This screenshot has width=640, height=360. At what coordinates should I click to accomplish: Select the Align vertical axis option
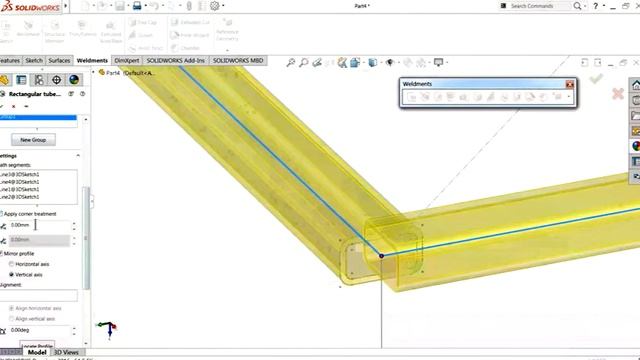[11, 319]
